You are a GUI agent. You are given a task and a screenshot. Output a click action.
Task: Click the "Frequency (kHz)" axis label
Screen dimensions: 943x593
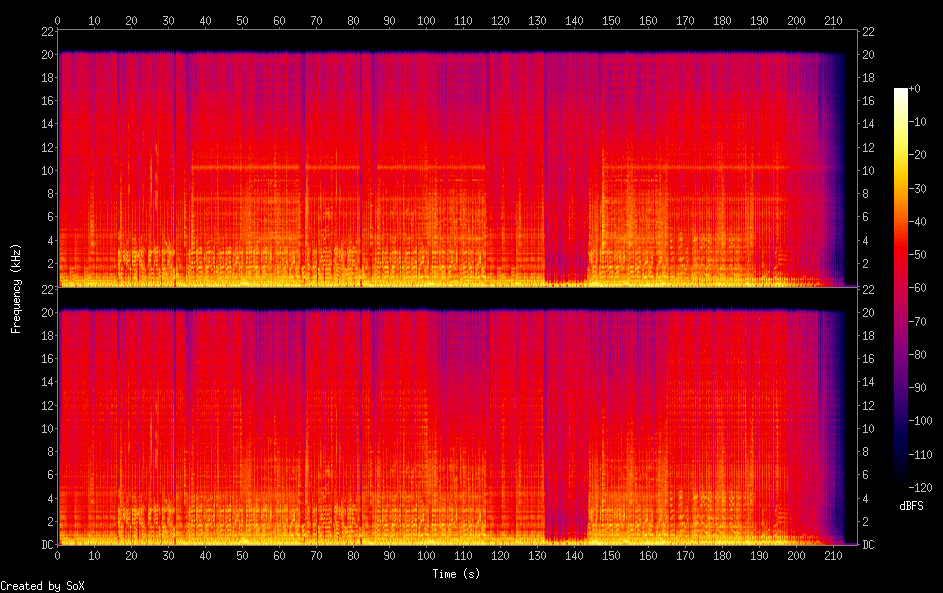(16, 288)
